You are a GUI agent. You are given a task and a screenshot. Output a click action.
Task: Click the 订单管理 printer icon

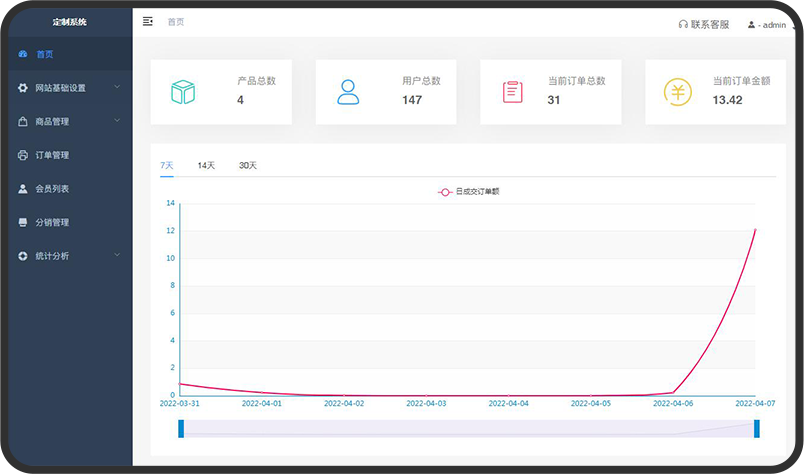click(23, 155)
